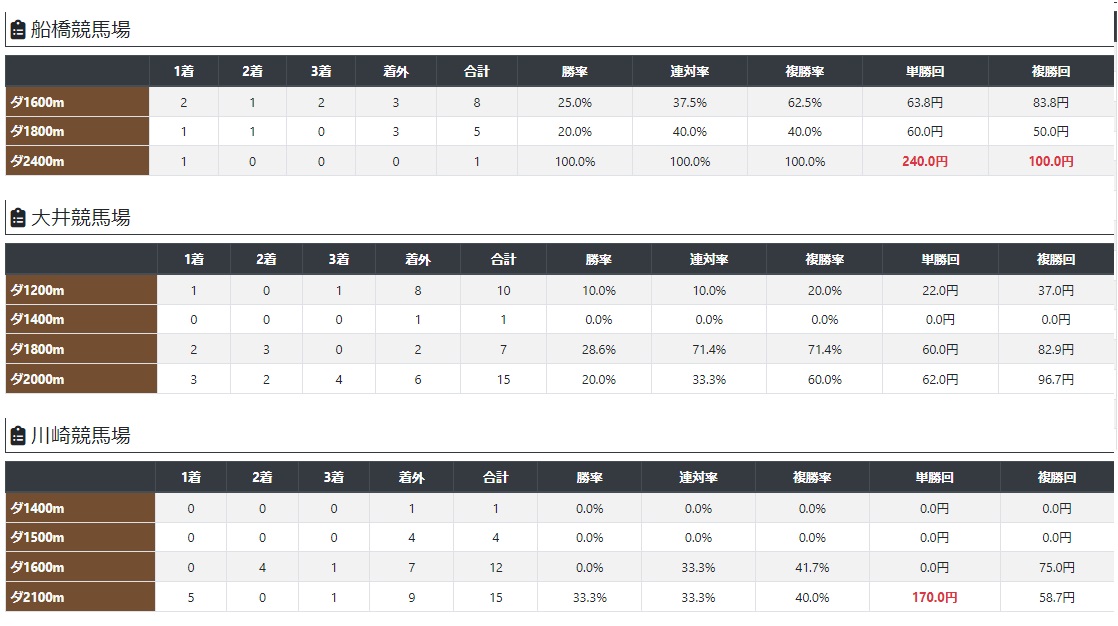
Task: Click the clipboard icon beside 船橋競馬場
Action: pos(17,30)
